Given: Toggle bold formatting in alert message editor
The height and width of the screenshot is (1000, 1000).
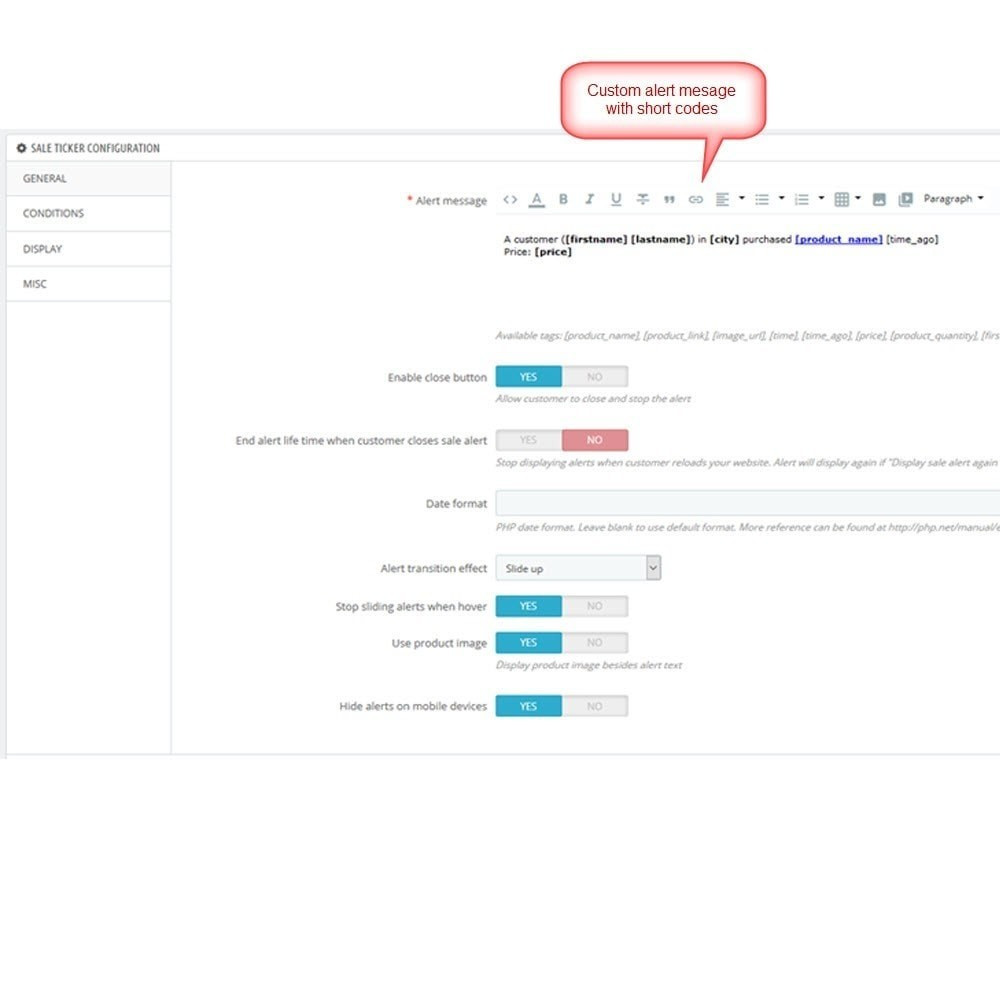Looking at the screenshot, I should pos(563,199).
